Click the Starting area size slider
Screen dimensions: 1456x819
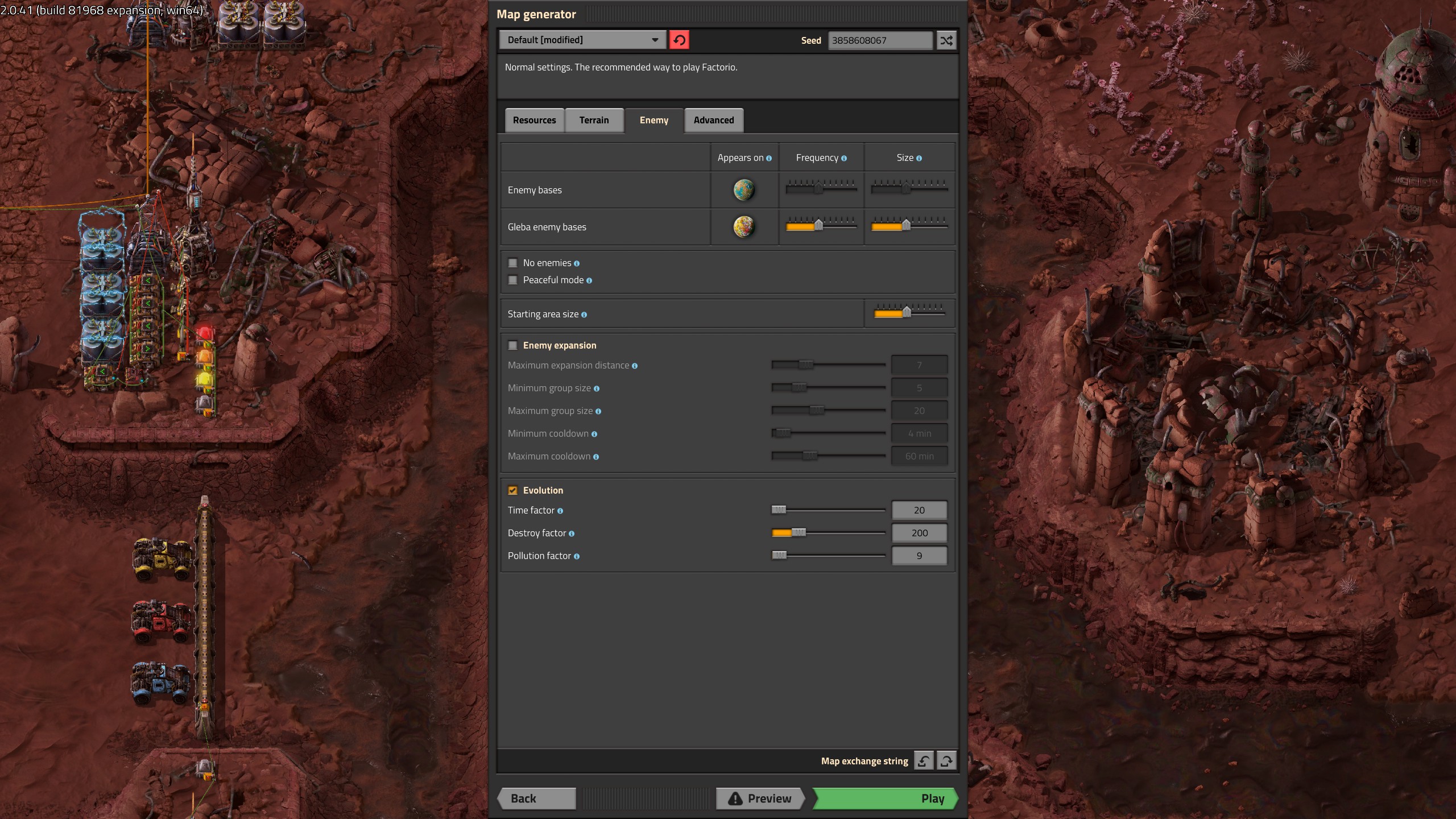(x=909, y=313)
